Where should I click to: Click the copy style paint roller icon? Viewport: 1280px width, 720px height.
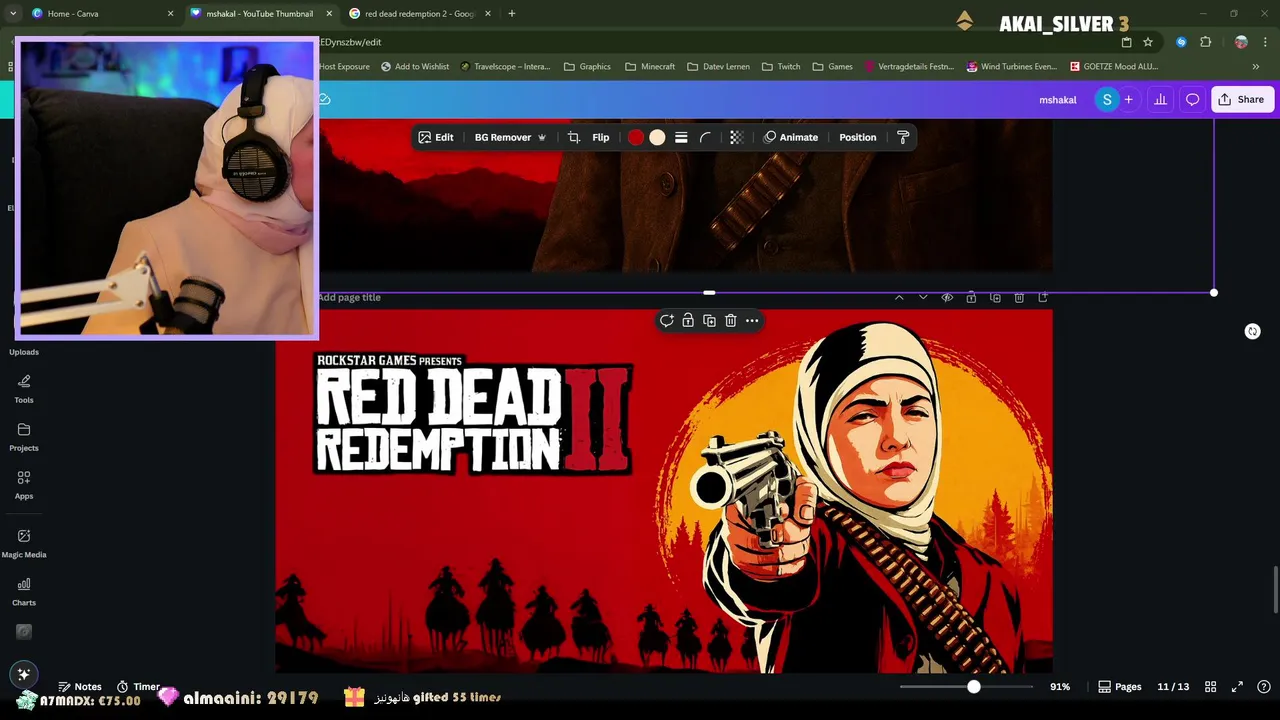tap(903, 137)
